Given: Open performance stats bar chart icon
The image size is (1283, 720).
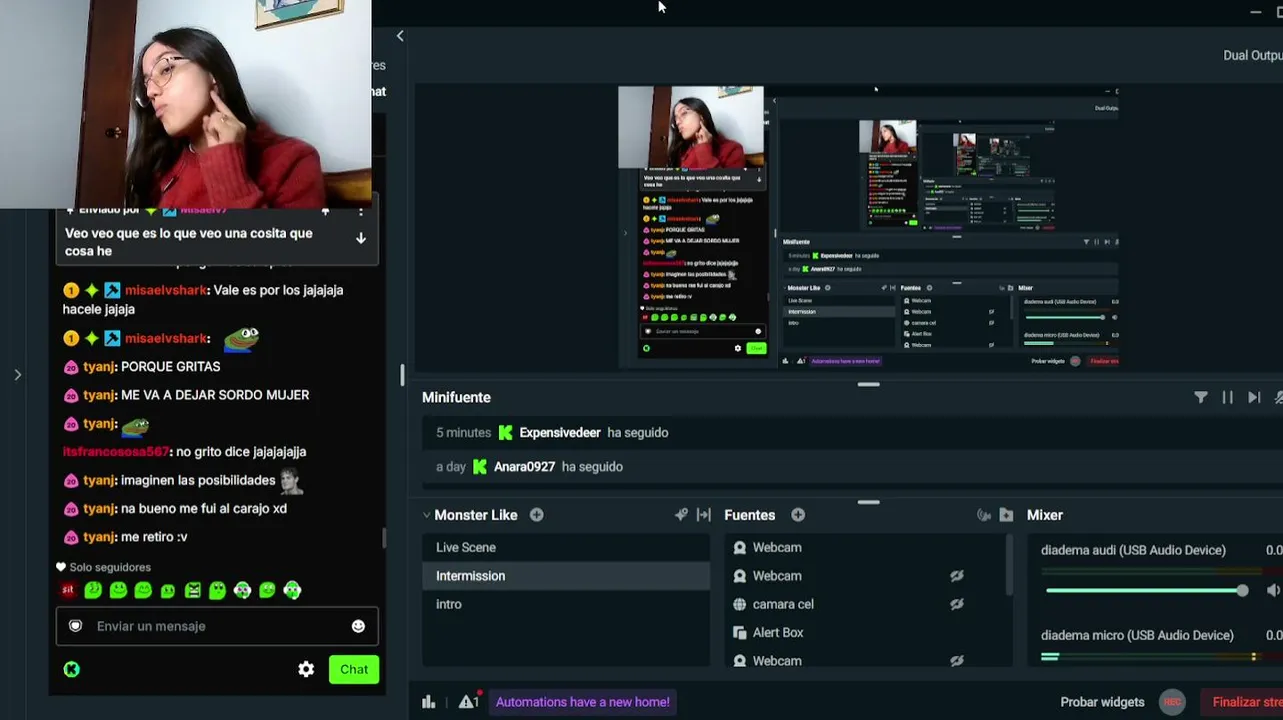Looking at the screenshot, I should tap(429, 702).
